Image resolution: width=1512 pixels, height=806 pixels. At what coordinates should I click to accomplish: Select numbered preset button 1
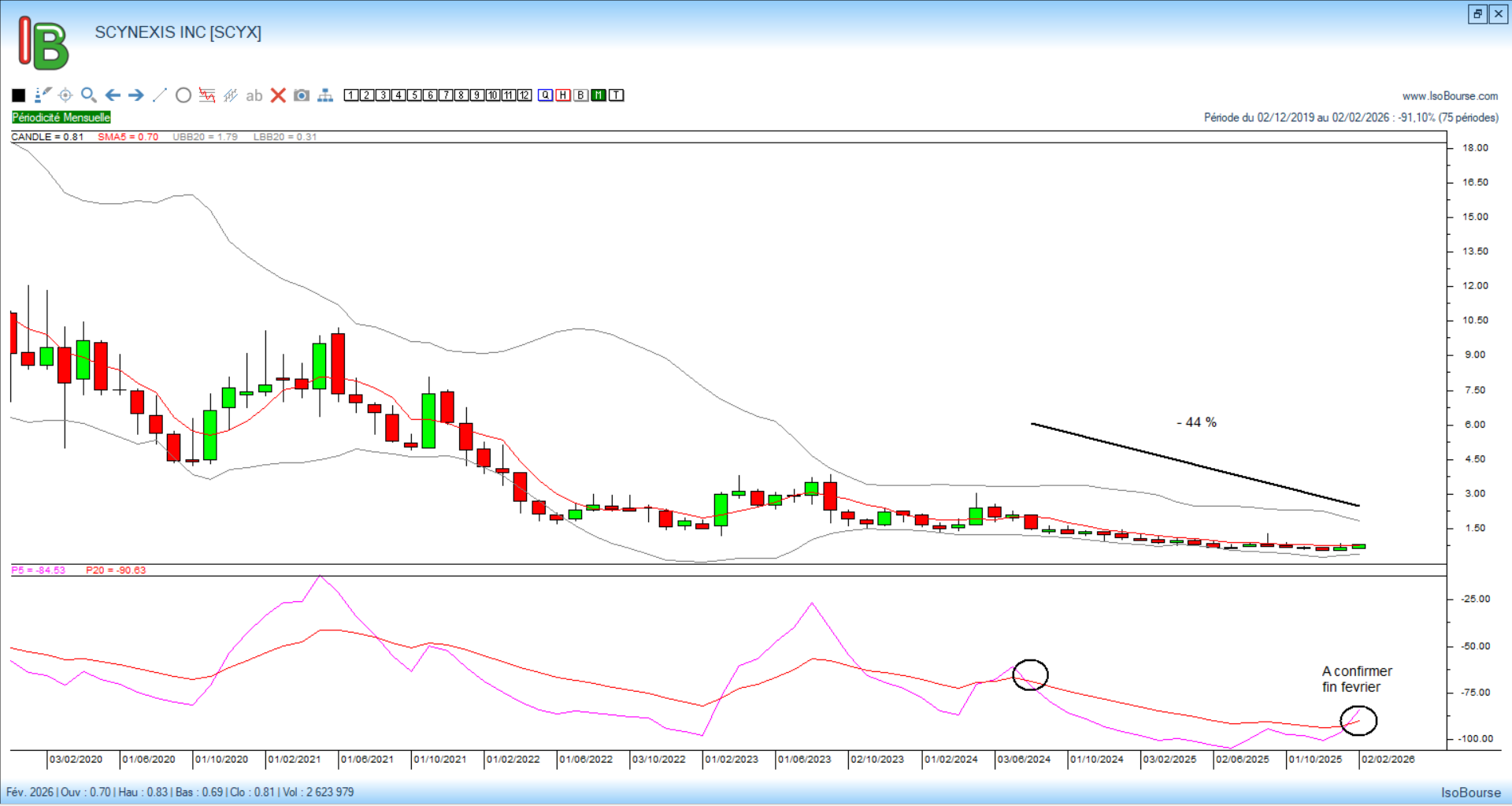(x=351, y=95)
